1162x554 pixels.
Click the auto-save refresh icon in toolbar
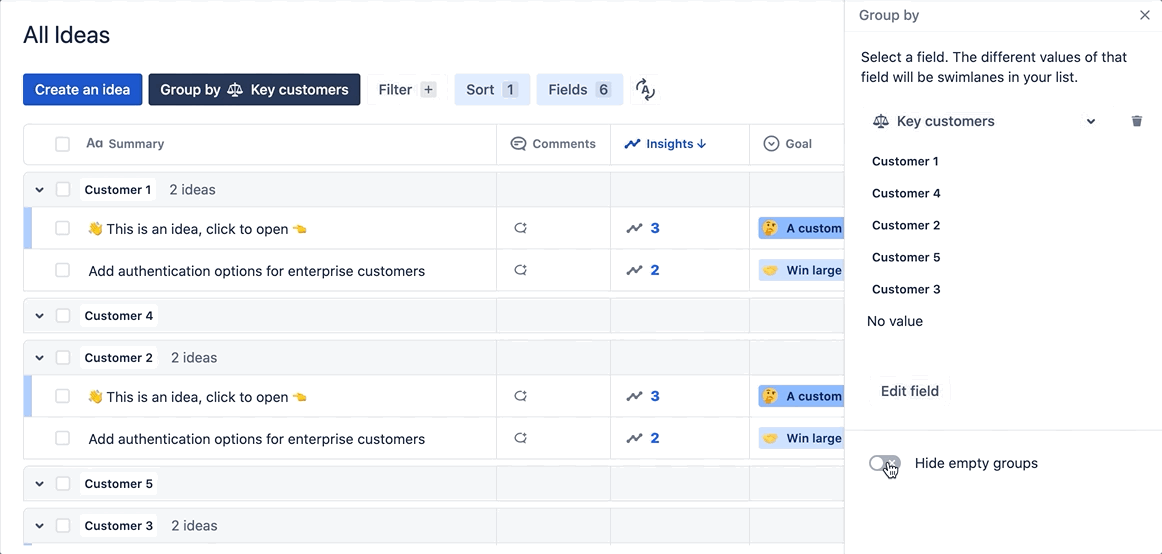pyautogui.click(x=645, y=90)
